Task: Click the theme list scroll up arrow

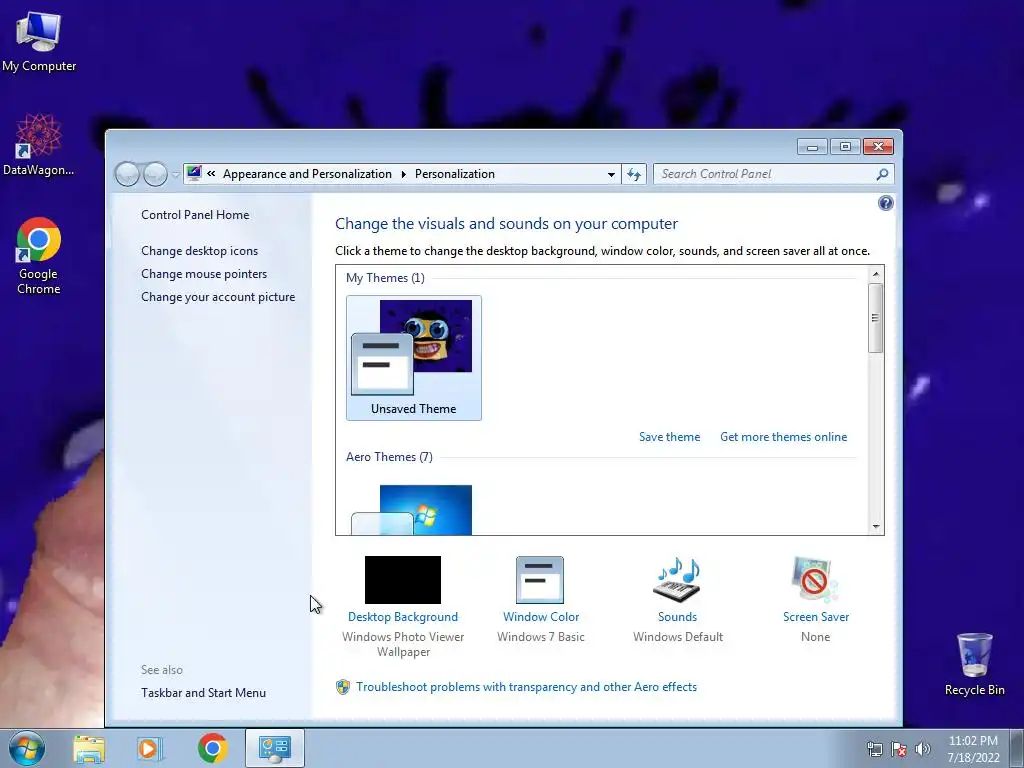Action: (x=876, y=274)
